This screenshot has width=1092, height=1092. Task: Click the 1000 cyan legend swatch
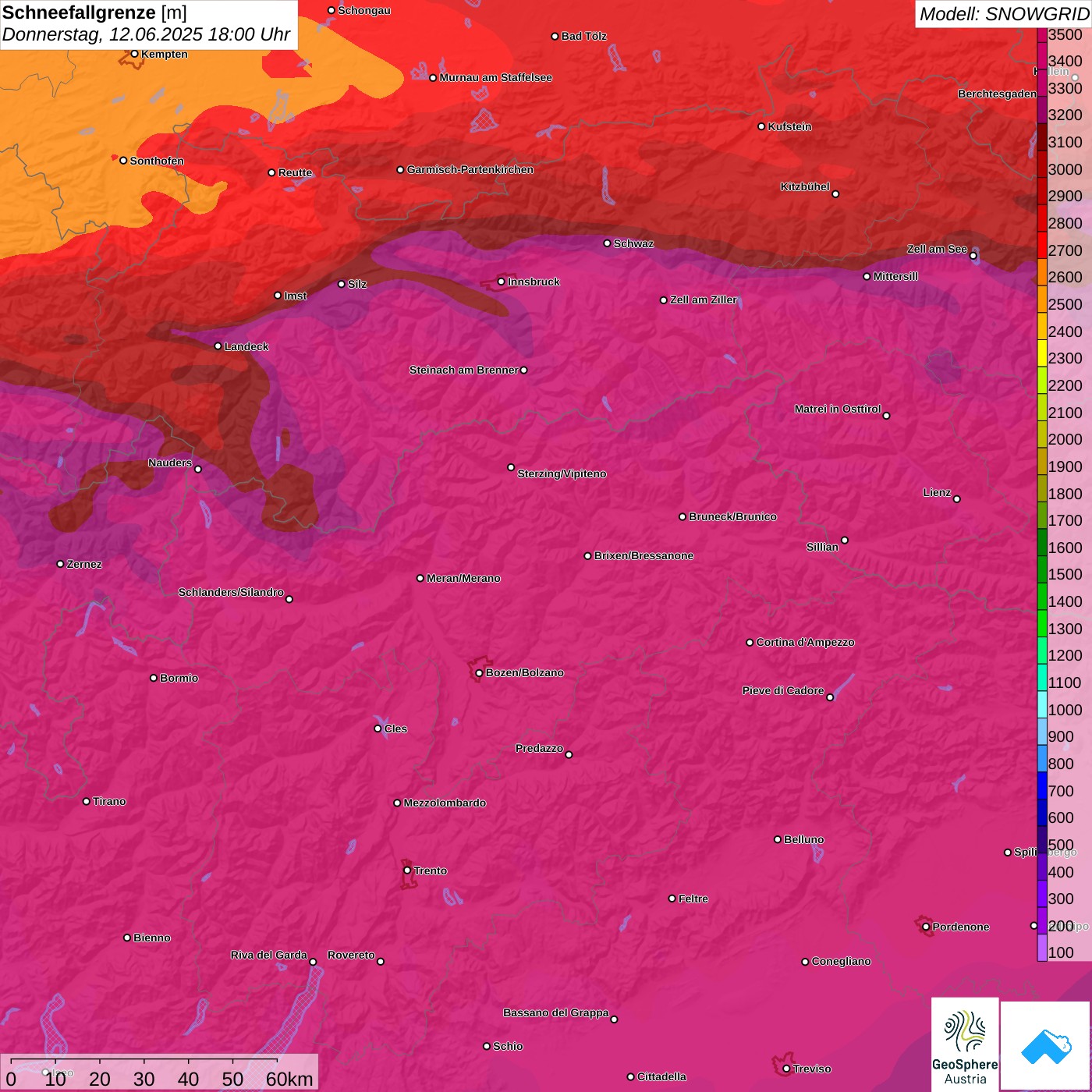tap(1042, 704)
